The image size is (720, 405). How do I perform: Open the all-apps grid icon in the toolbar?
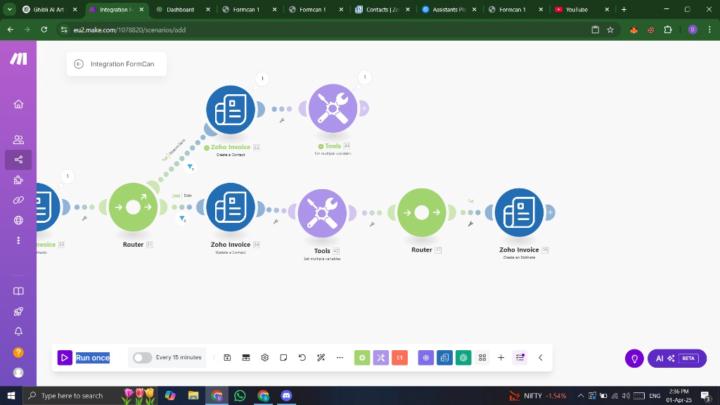tap(482, 358)
